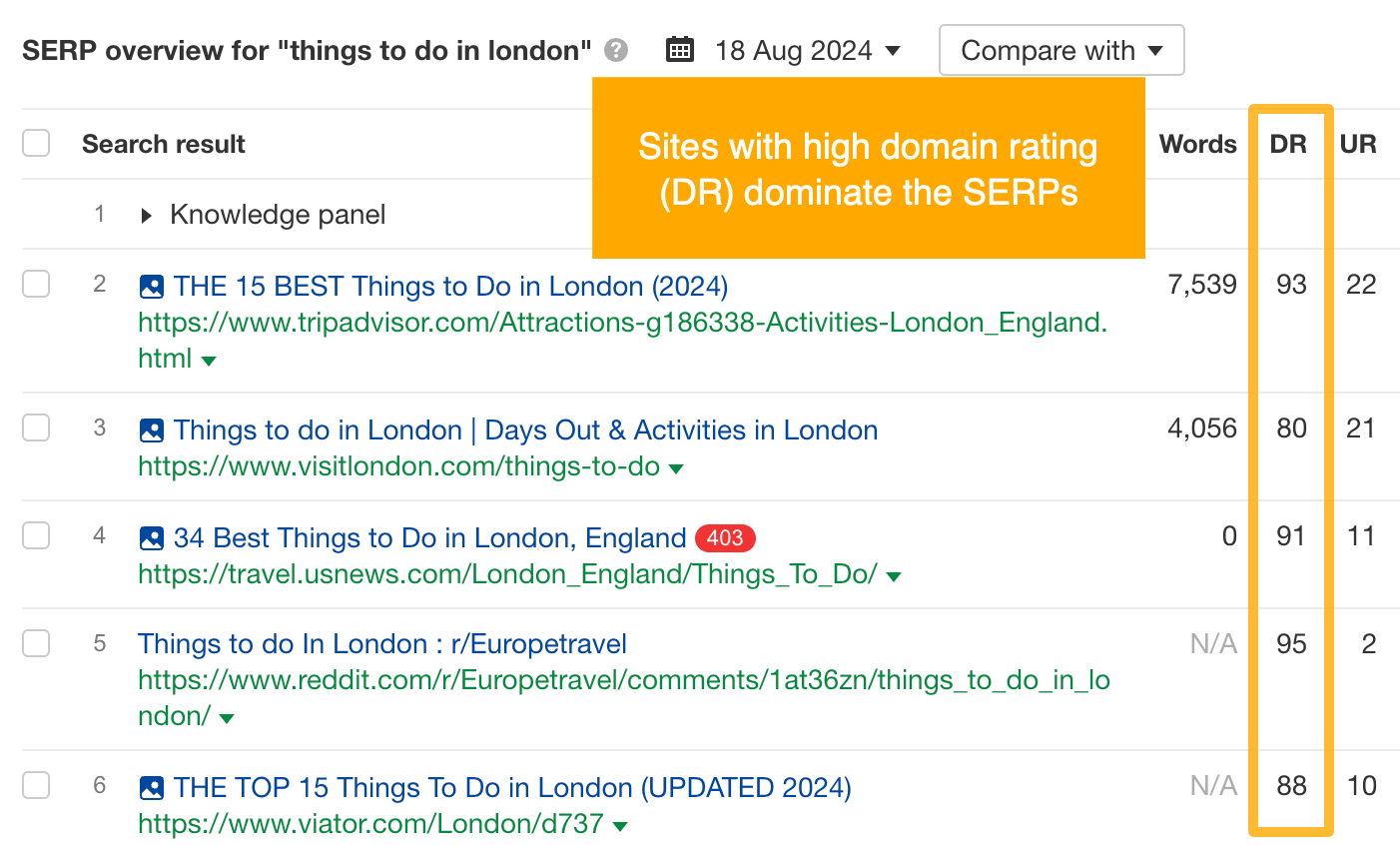Open the THE 15 BEST Things to Do link
This screenshot has width=1400, height=845.
tap(449, 287)
